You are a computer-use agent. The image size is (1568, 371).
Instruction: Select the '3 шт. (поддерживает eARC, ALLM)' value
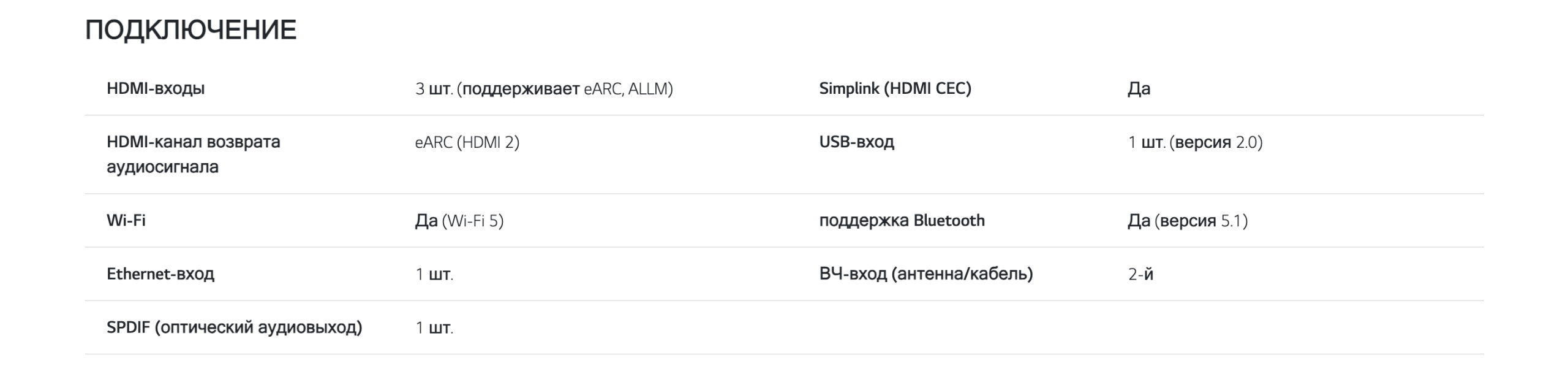pos(543,89)
